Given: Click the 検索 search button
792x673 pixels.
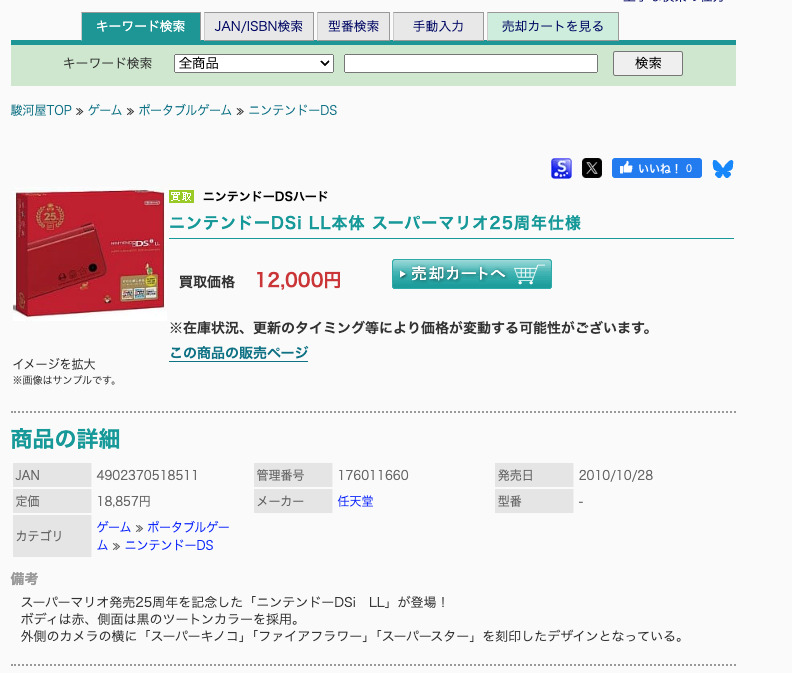Looking at the screenshot, I should [x=648, y=64].
